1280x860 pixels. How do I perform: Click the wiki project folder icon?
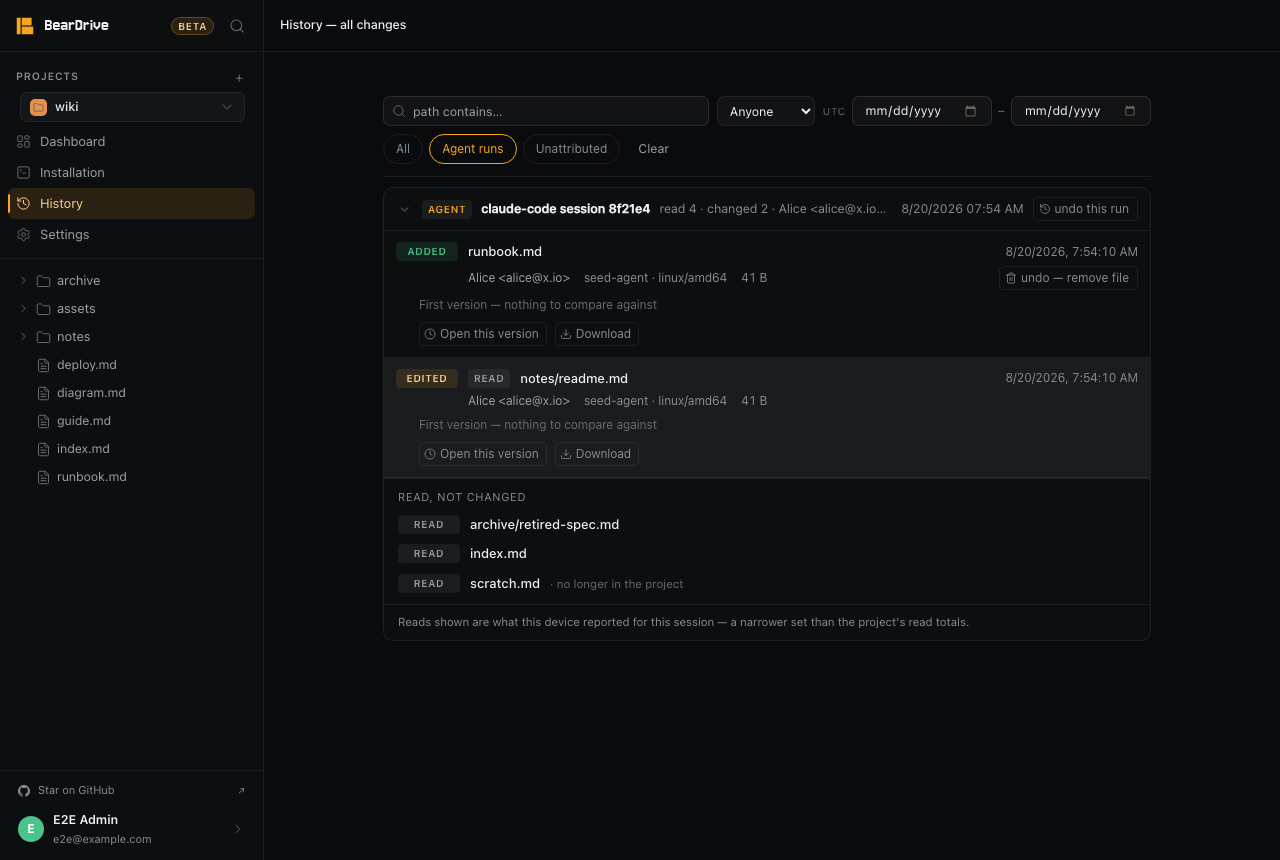click(x=38, y=107)
